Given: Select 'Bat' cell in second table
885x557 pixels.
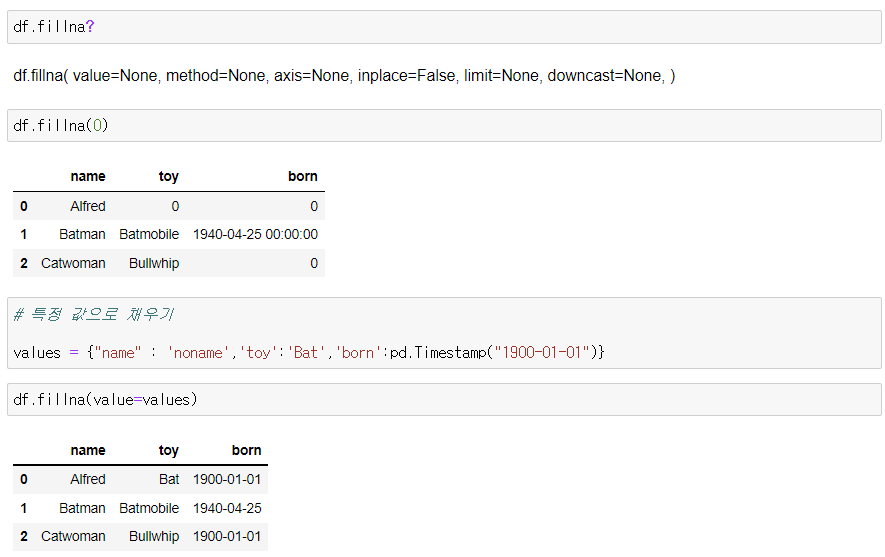Looking at the screenshot, I should [169, 479].
